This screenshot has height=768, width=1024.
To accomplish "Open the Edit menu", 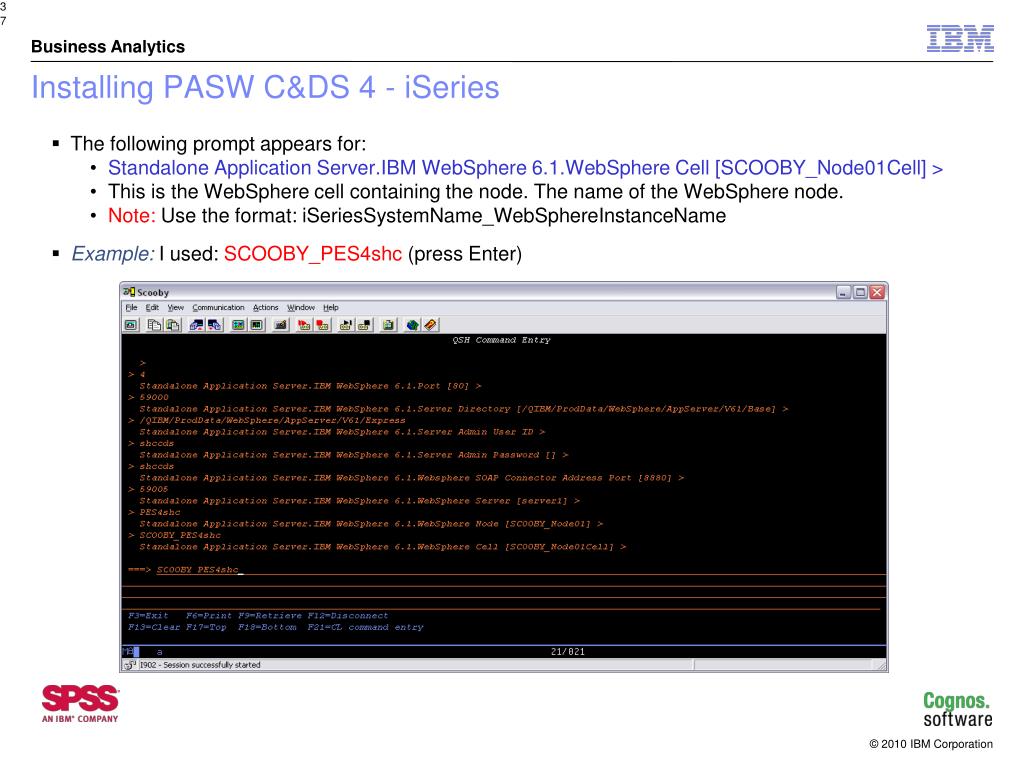I will [152, 308].
